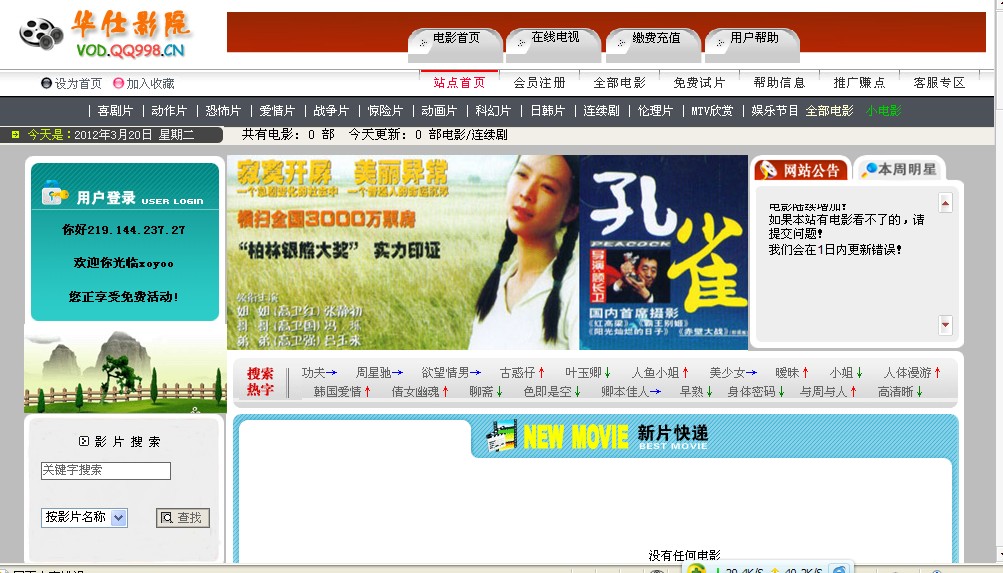Go to 站点首页 in navigation
This screenshot has width=1003, height=573.
[x=459, y=82]
